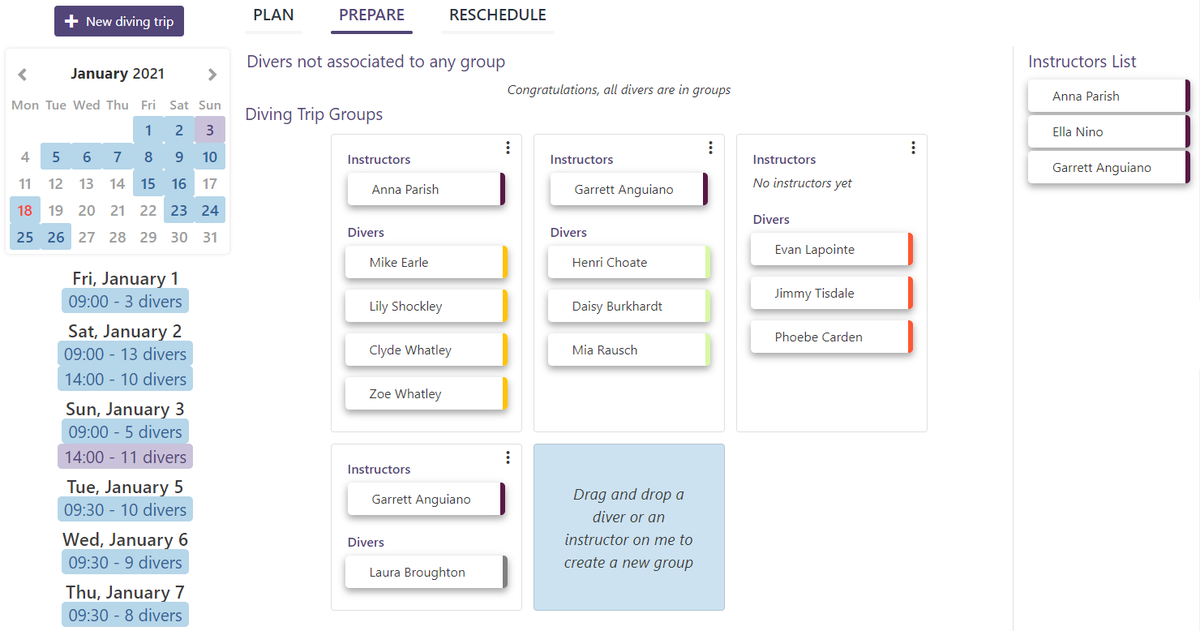Viewport: 1200px width, 631px height.
Task: Click the New diving trip button
Action: point(119,21)
